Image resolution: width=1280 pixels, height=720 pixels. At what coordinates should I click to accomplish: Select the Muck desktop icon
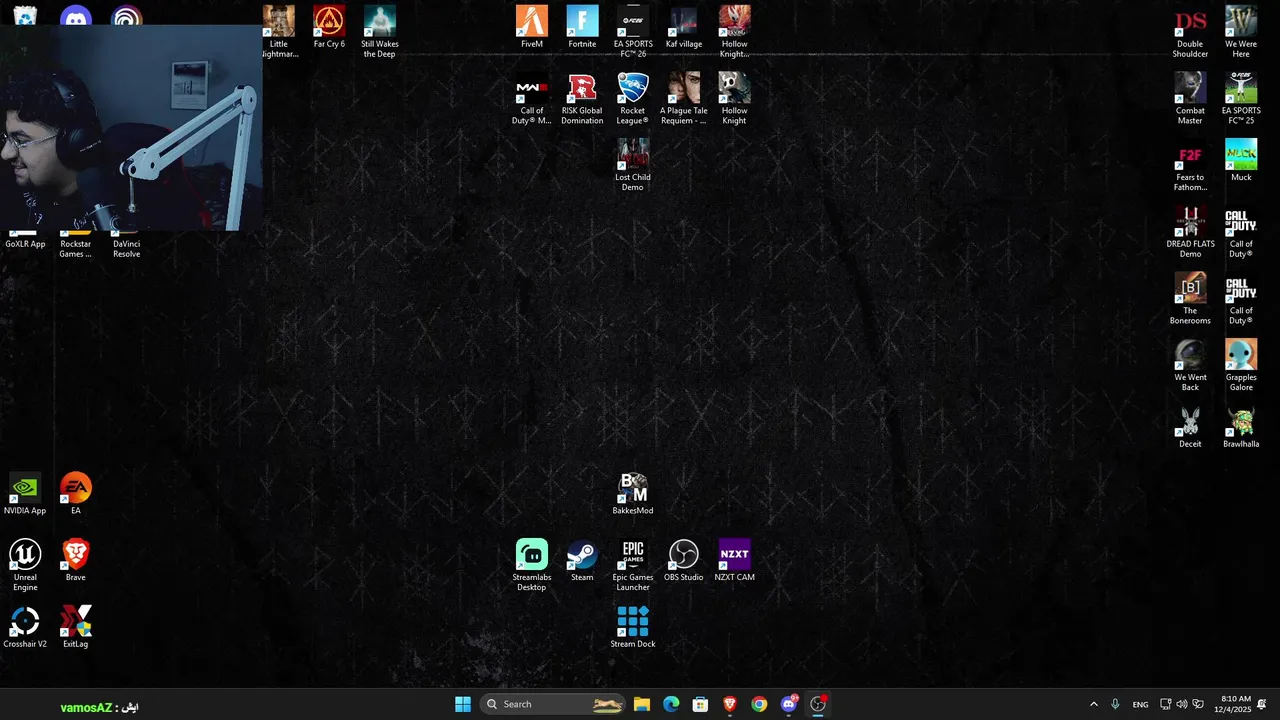(1241, 160)
